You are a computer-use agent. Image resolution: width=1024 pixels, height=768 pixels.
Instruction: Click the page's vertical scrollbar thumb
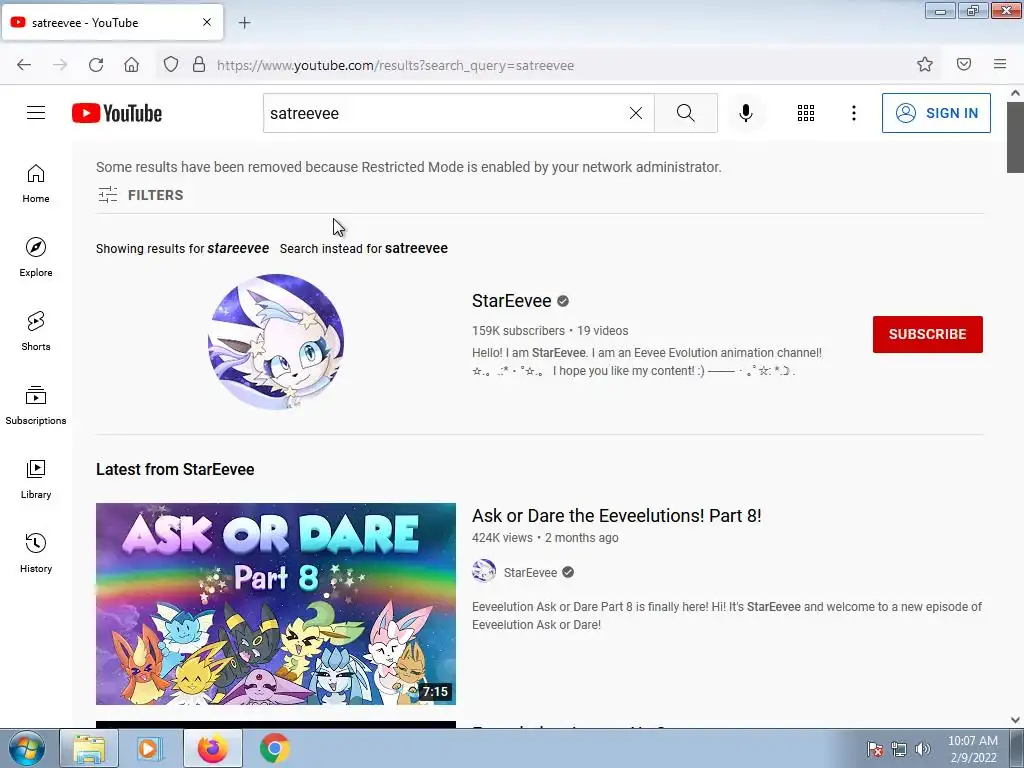[1015, 137]
